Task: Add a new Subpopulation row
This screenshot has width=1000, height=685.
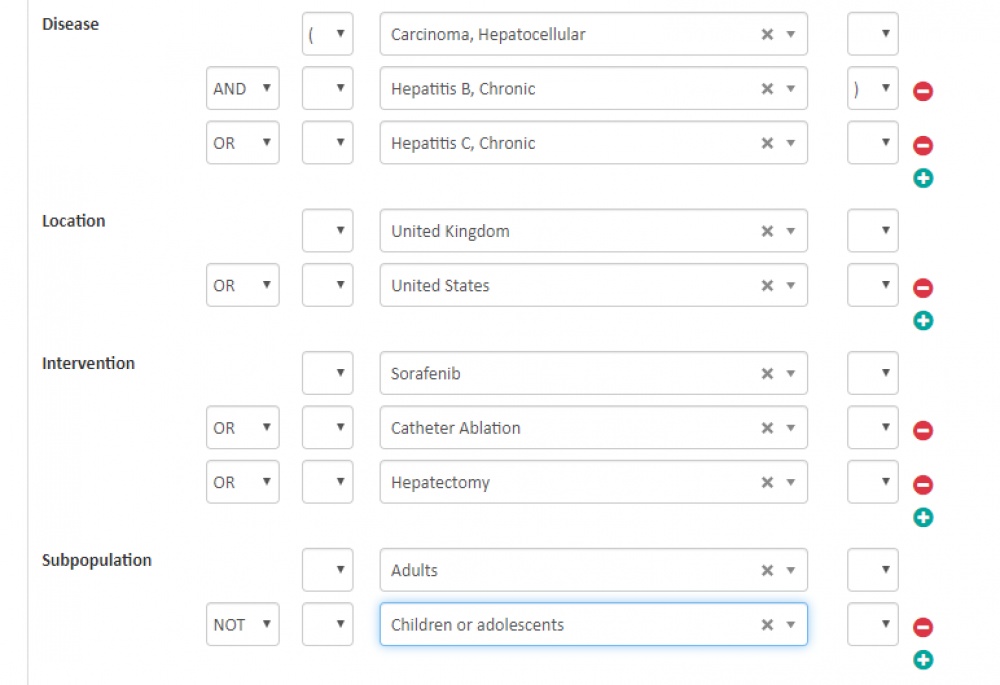Action: (x=923, y=660)
